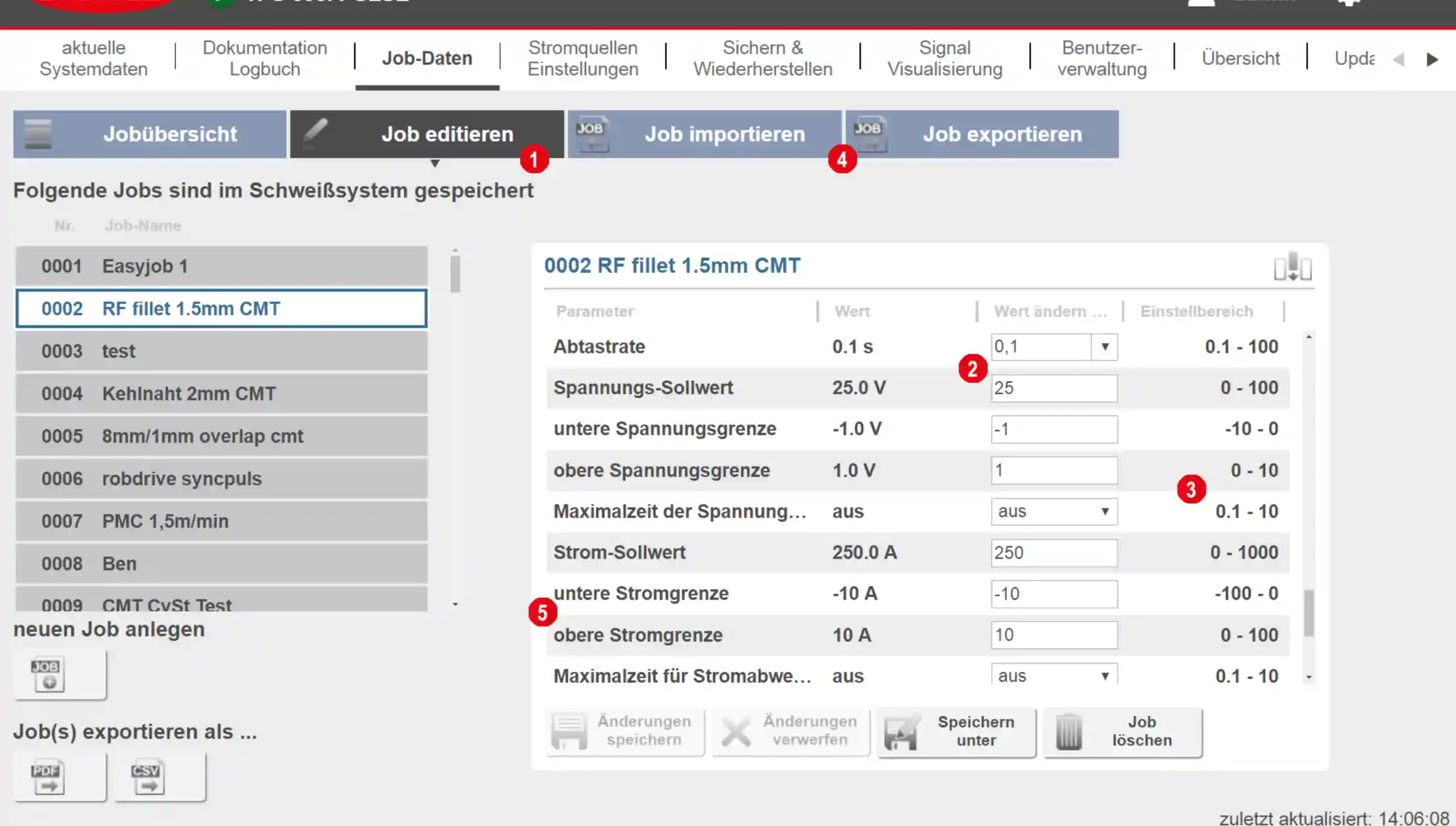Viewport: 1456px width, 826px height.
Task: Click the parameter table scrollbar thumb
Action: pyautogui.click(x=1308, y=613)
